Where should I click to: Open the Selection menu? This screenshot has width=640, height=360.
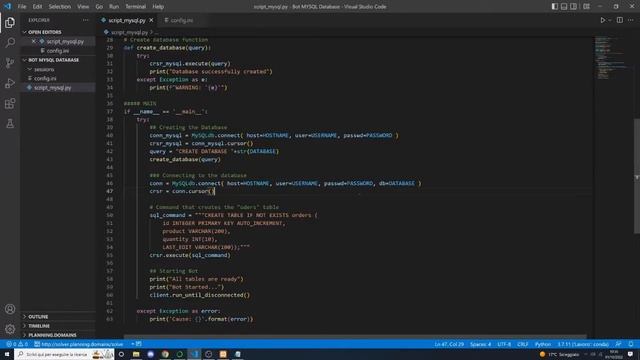tap(60, 7)
